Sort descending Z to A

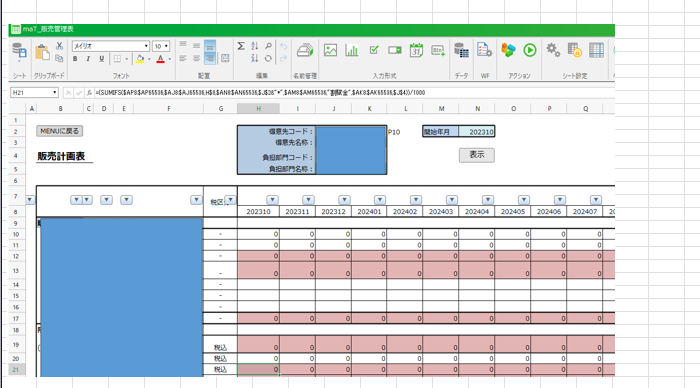click(254, 58)
